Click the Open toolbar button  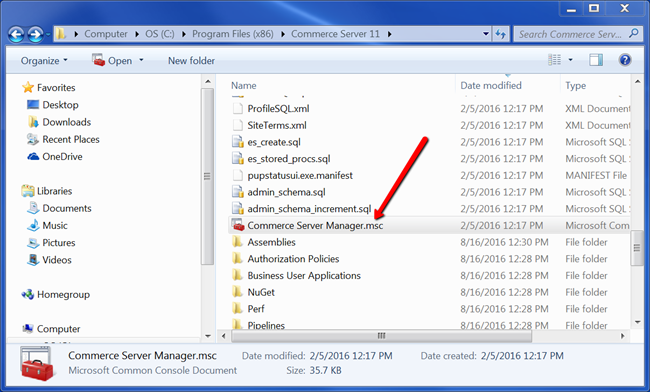112,60
